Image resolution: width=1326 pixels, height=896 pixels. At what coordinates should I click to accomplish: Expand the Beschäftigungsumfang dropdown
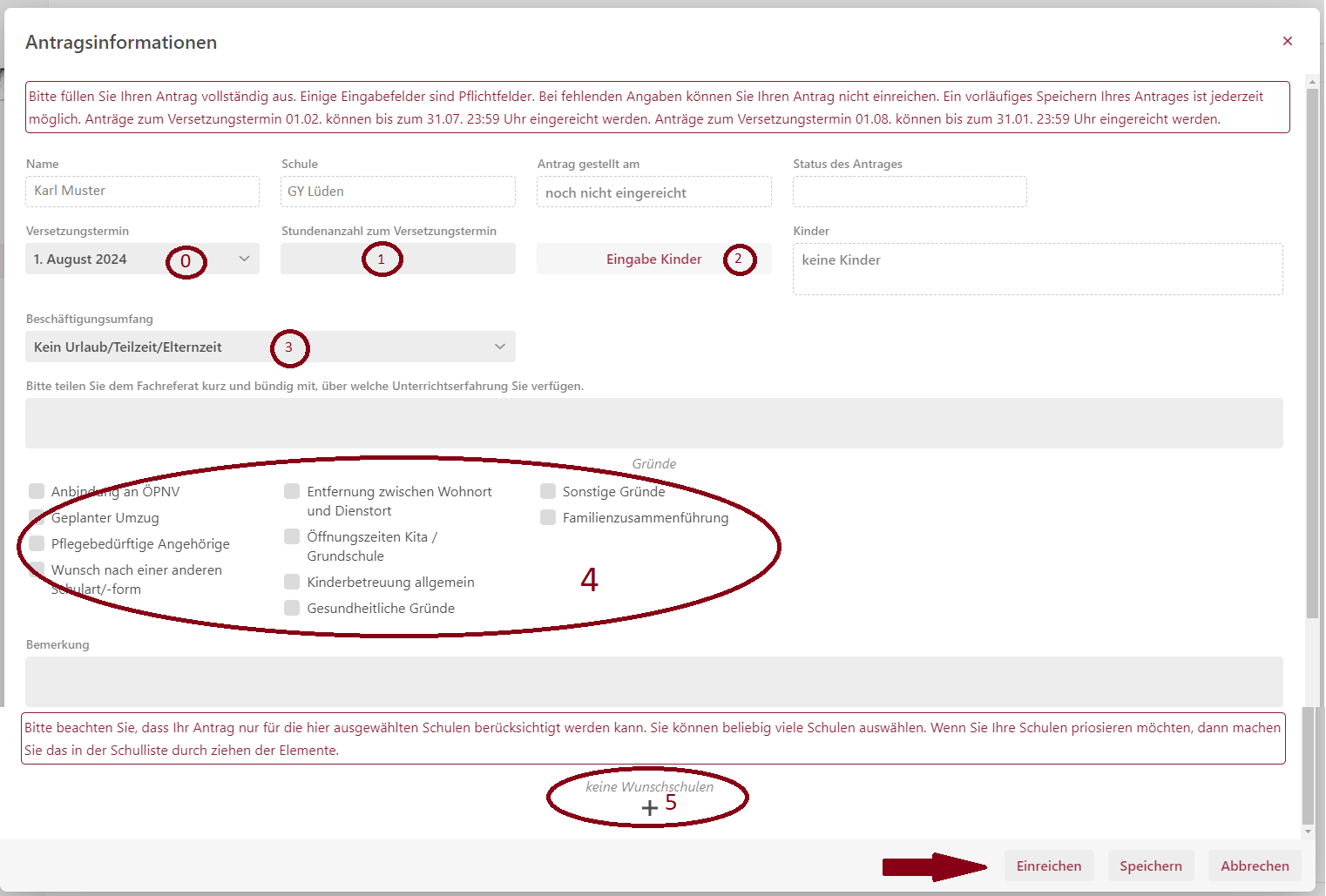pyautogui.click(x=270, y=347)
